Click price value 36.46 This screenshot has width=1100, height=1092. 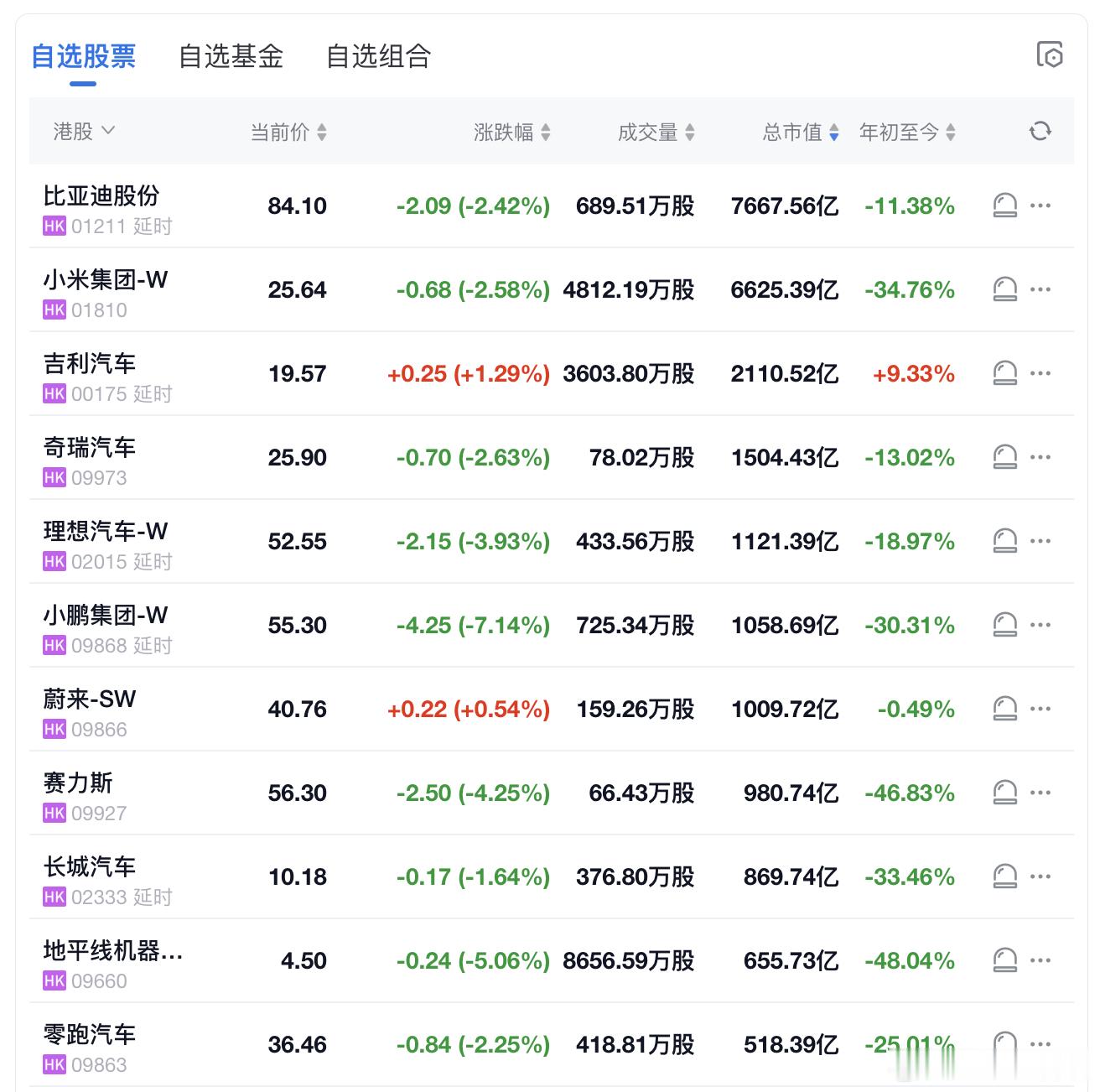pos(298,1044)
